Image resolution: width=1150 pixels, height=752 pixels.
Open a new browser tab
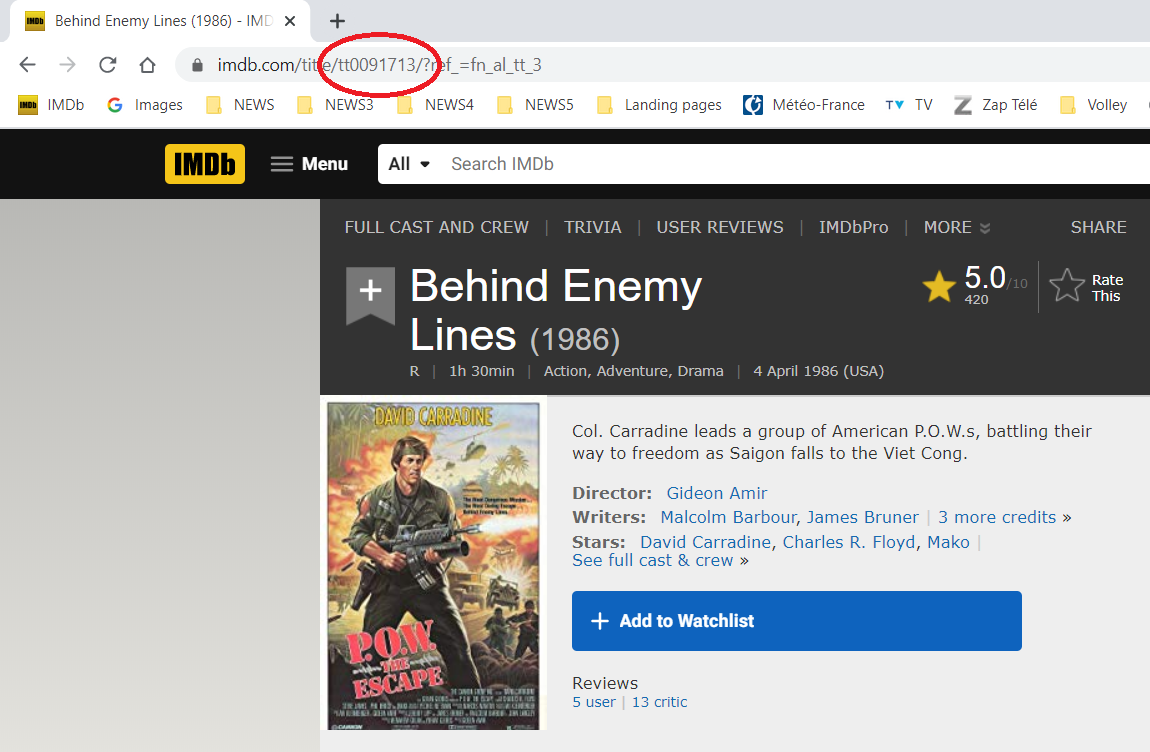pyautogui.click(x=337, y=21)
